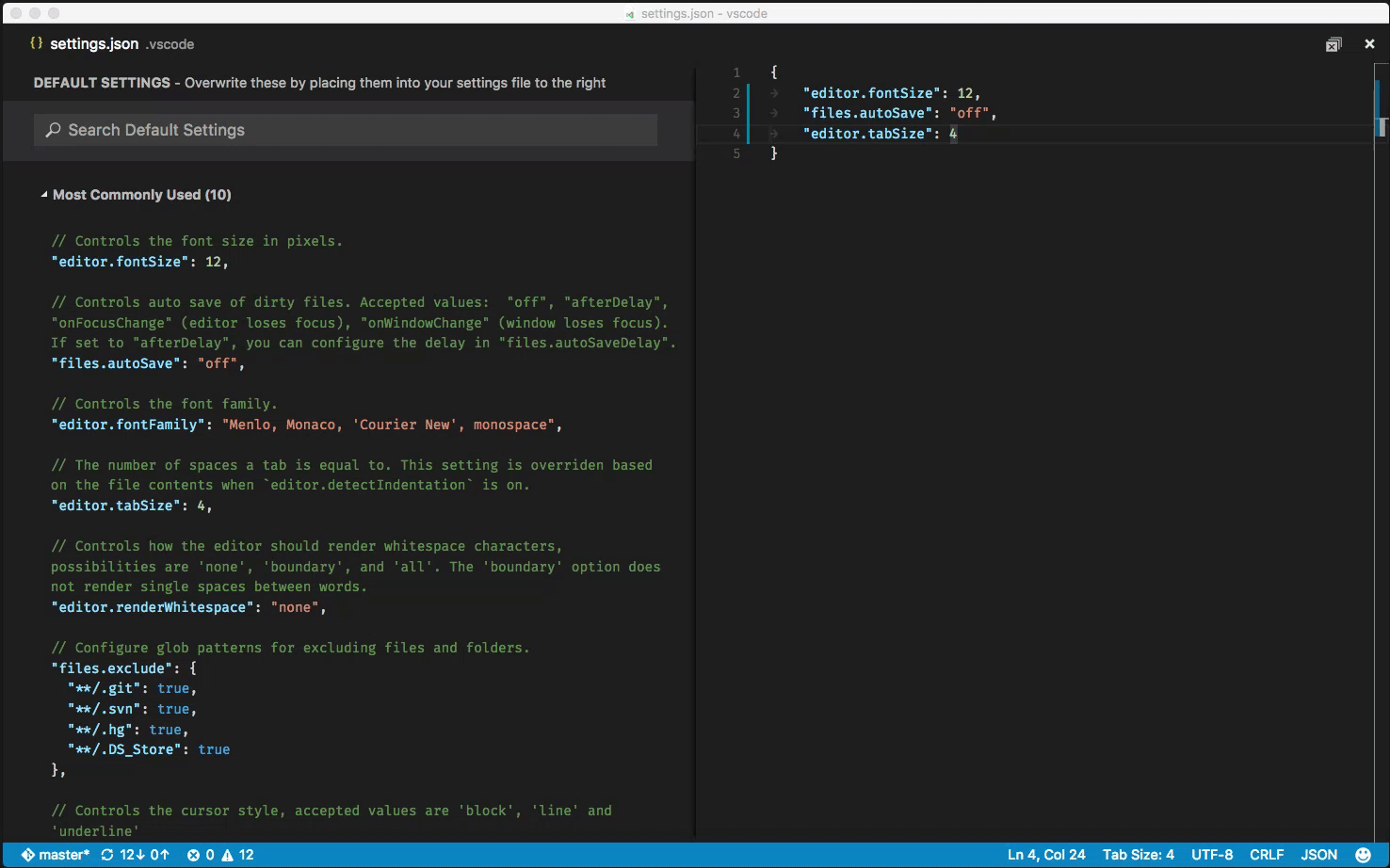The width and height of the screenshot is (1390, 868).
Task: Click the "// Controls the font size in pixels." comment
Action: [x=197, y=241]
